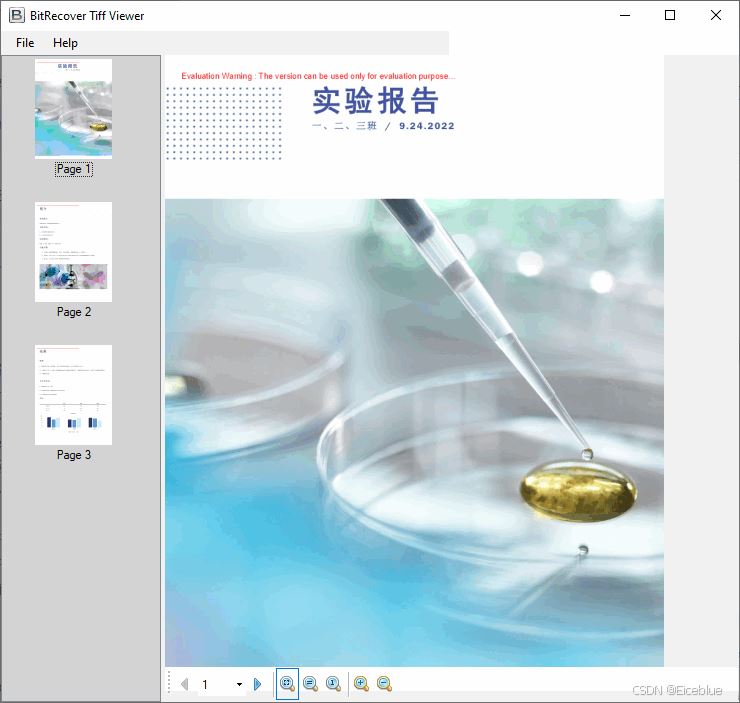Activate the fit-to-page zoom magnifier
Screen dimensions: 740x703
click(x=287, y=684)
